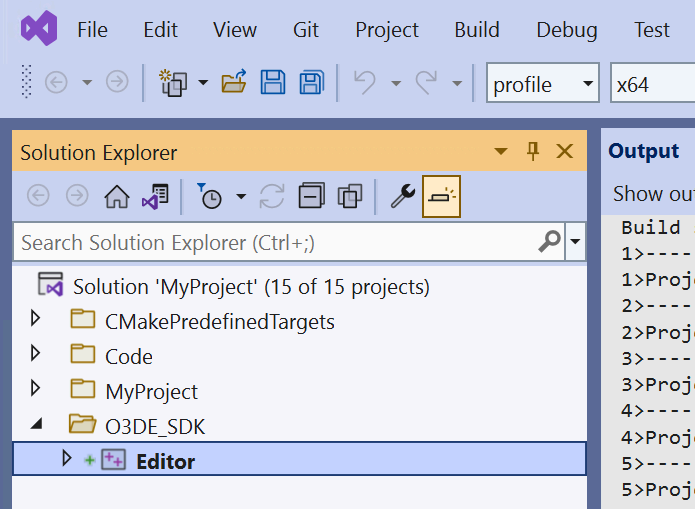695x509 pixels.
Task: Switch views using Solution Explorer icon
Action: point(154,197)
